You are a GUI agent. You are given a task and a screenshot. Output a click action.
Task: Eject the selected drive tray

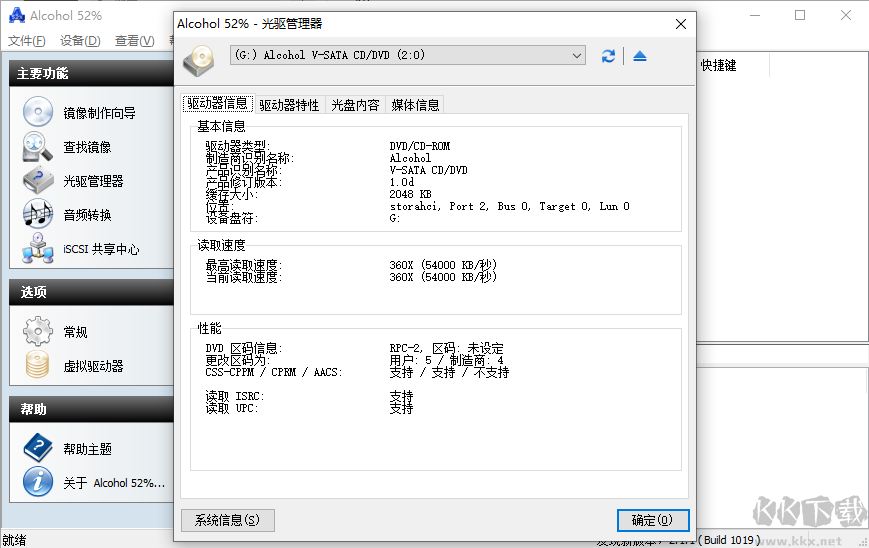[640, 56]
